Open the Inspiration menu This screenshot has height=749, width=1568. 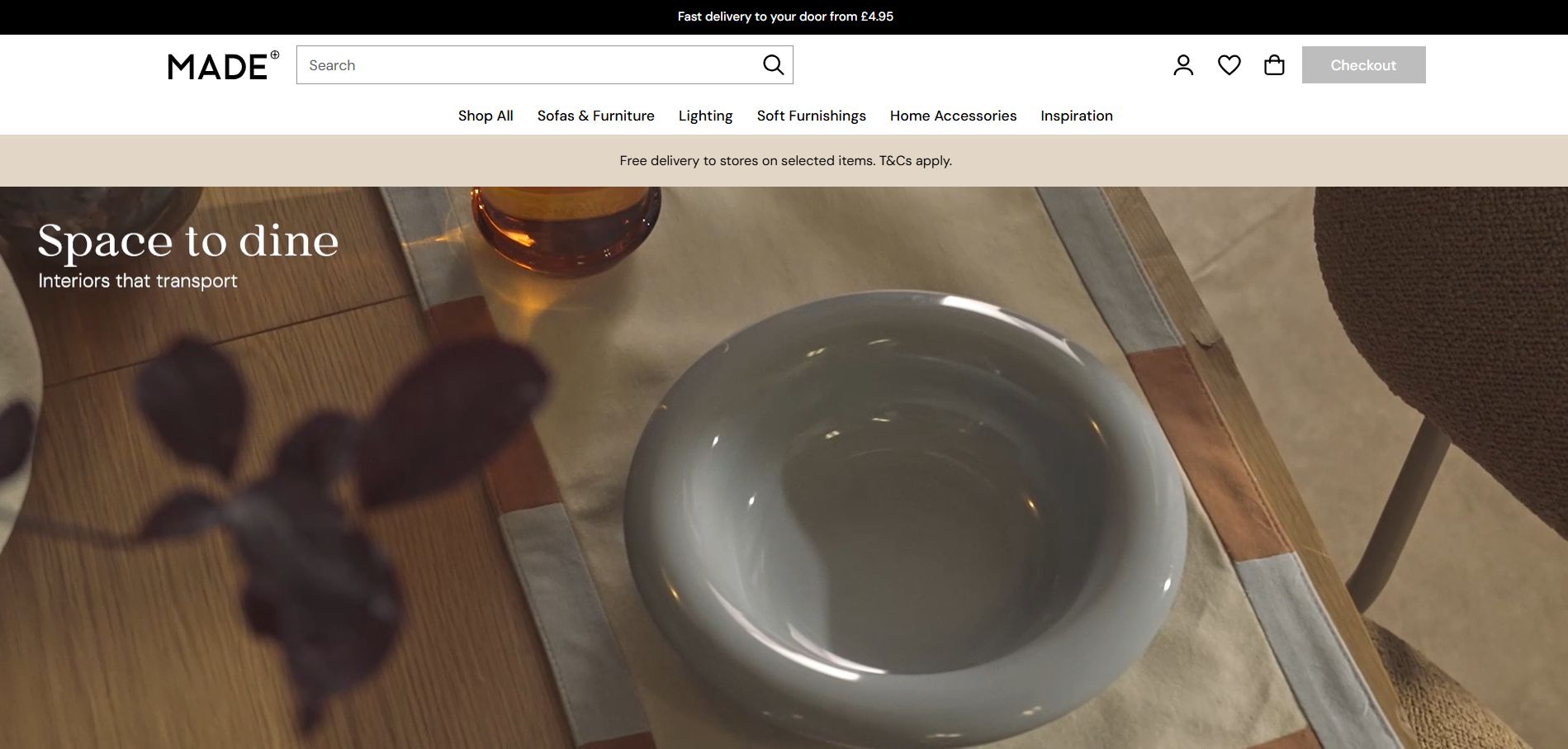point(1077,116)
